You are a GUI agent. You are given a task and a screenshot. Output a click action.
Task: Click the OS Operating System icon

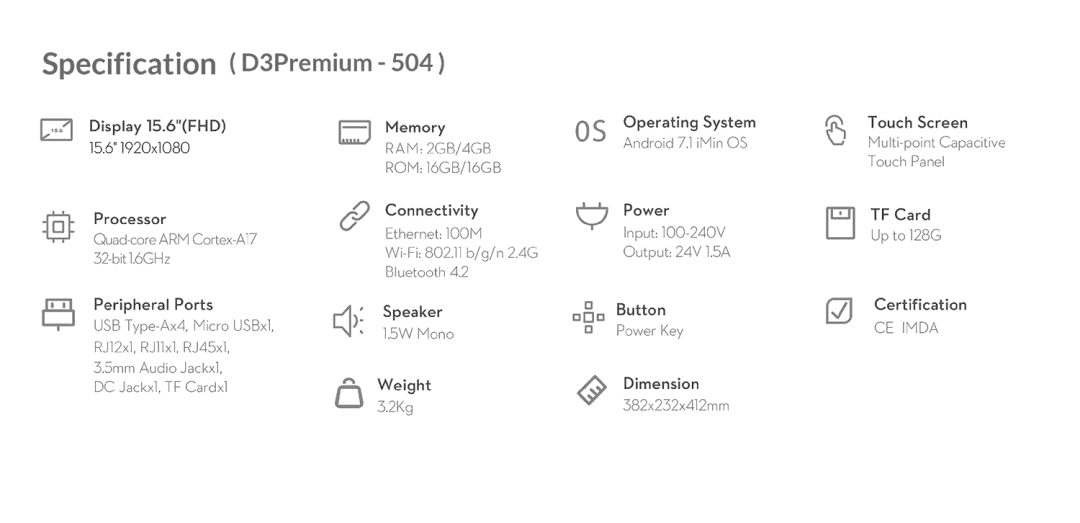[x=590, y=132]
